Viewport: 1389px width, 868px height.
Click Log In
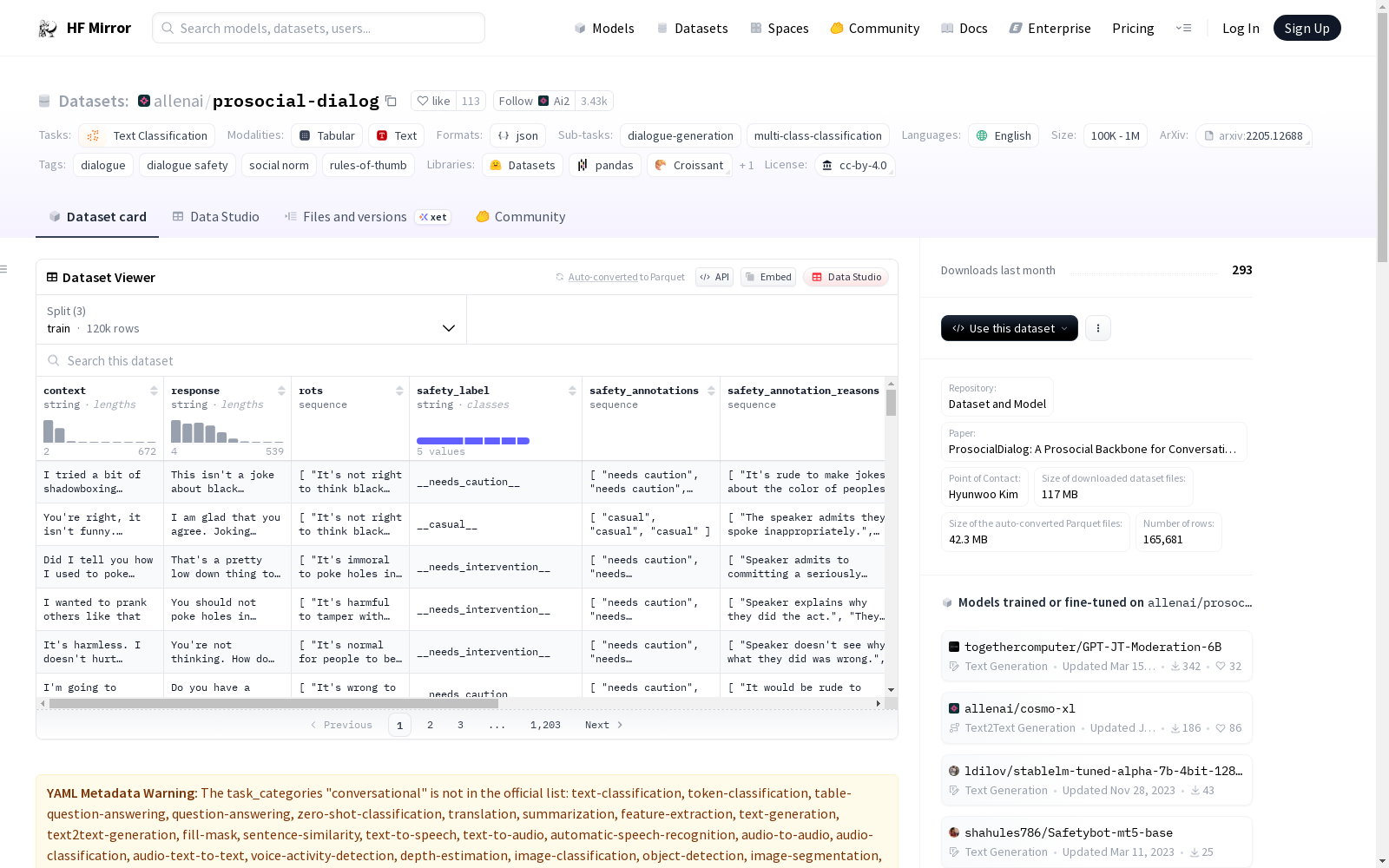[x=1241, y=29]
